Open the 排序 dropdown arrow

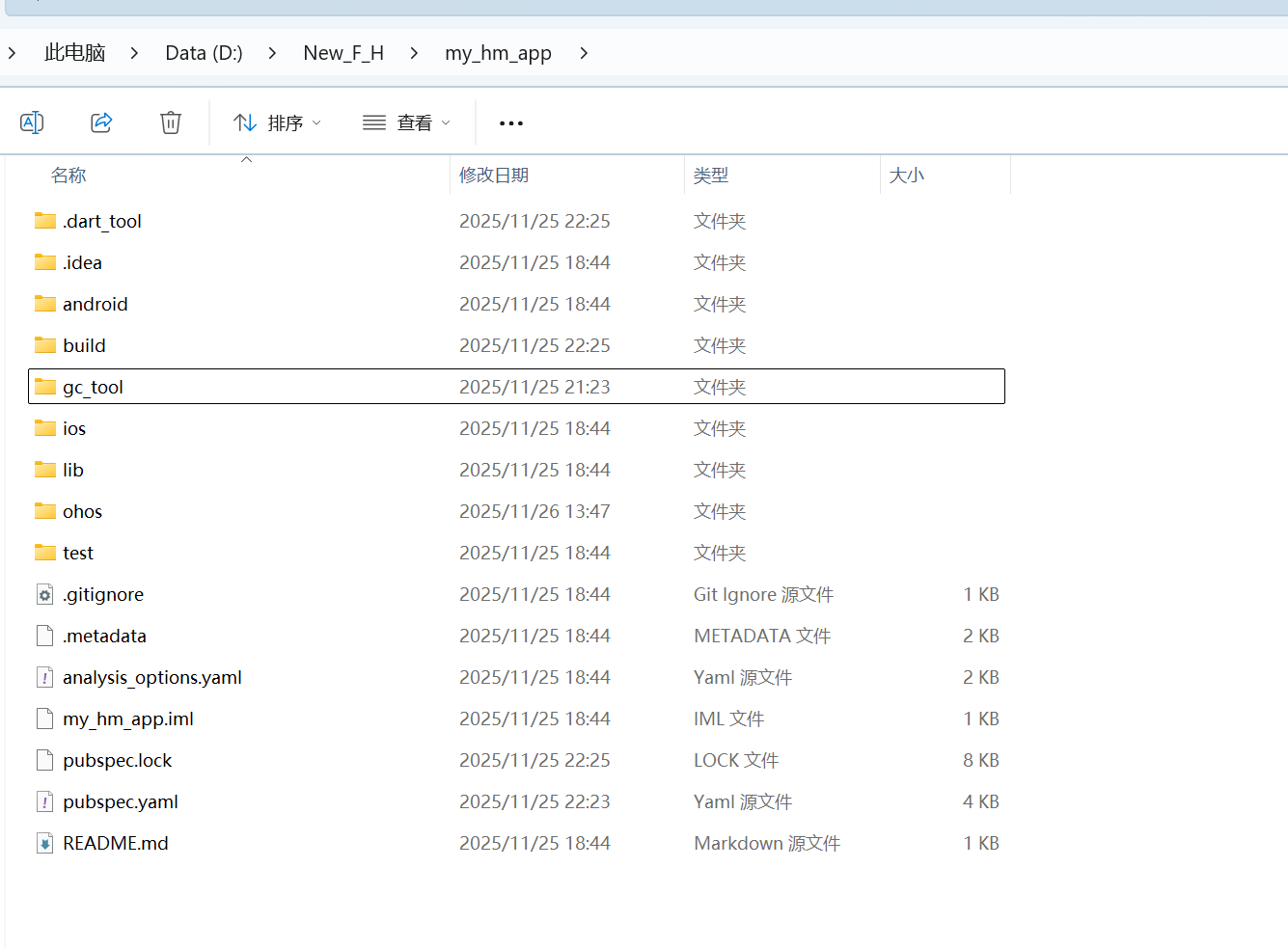tap(315, 122)
